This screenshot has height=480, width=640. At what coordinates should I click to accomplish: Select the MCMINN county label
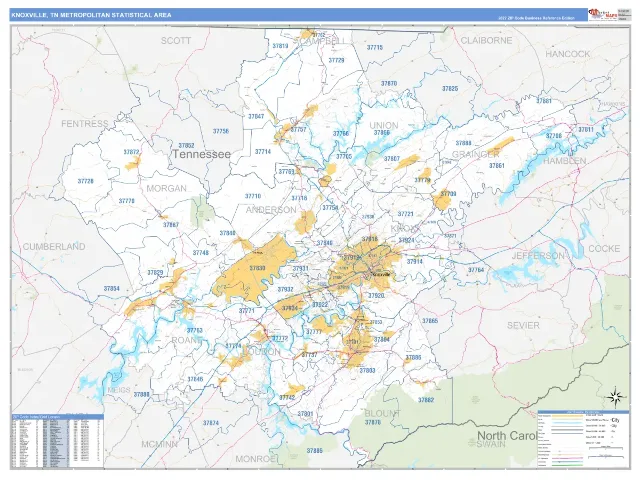[160, 444]
